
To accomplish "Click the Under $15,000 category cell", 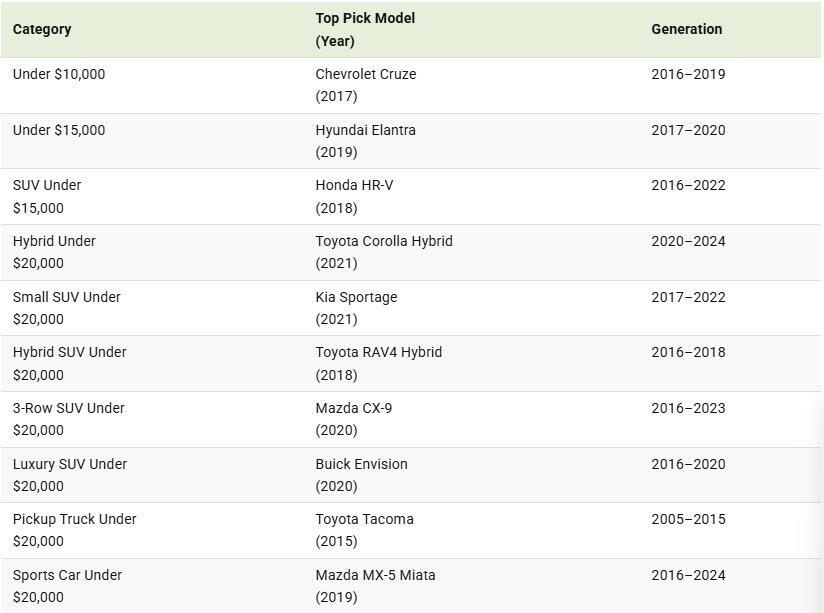I will click(x=59, y=130).
